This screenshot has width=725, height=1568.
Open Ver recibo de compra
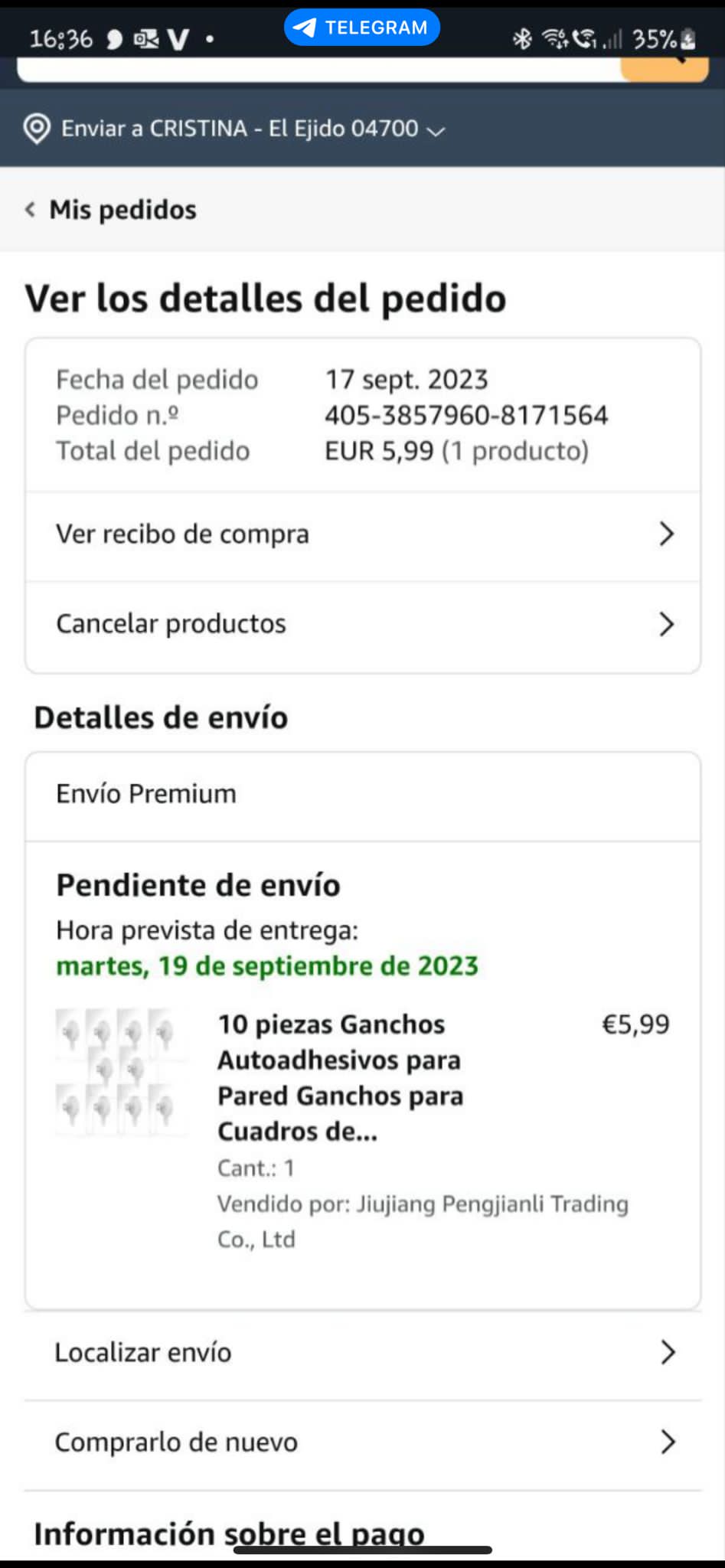coord(182,534)
